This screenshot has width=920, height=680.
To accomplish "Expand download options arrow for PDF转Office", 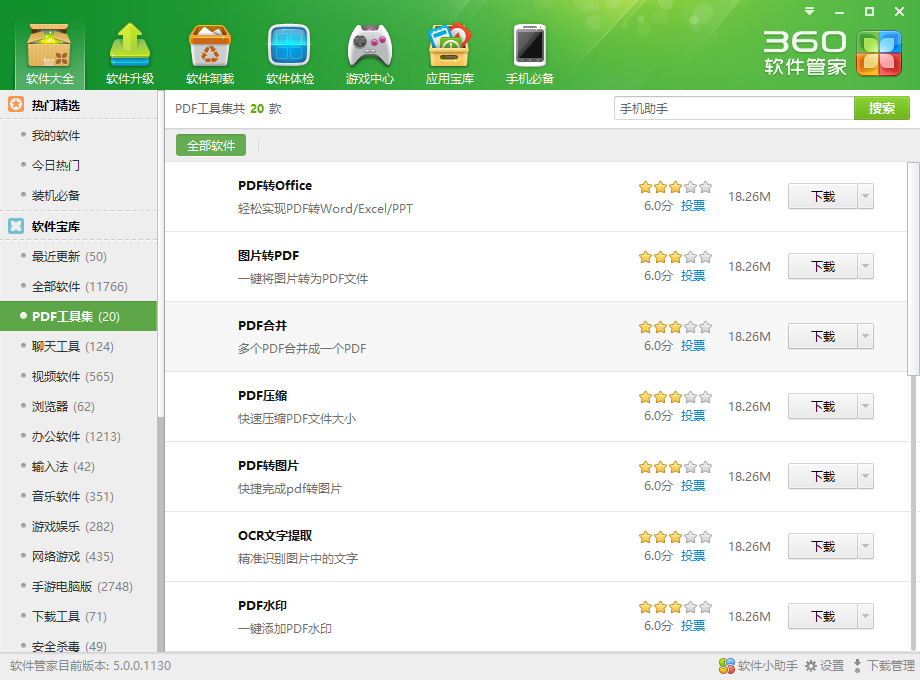I will pyautogui.click(x=865, y=197).
